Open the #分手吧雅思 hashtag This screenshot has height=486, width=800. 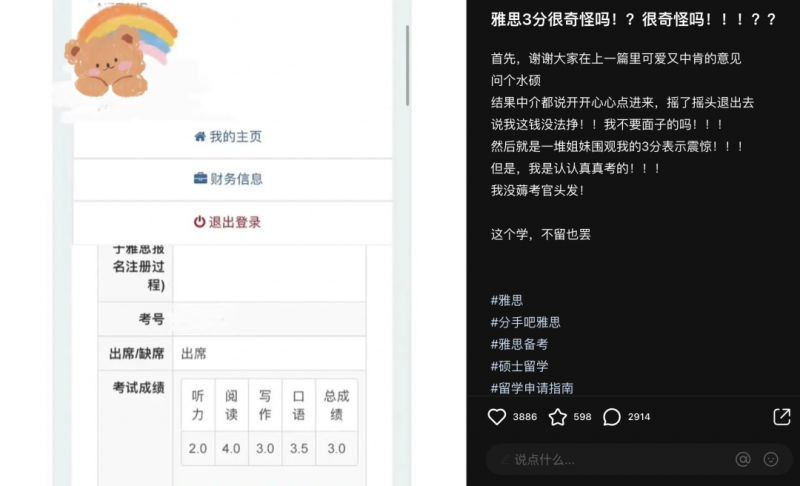526,322
